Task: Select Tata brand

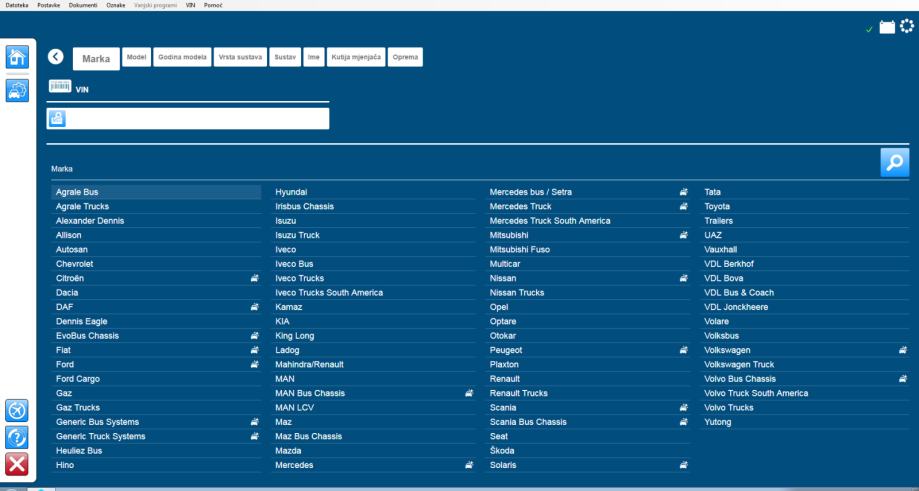Action: (805, 192)
